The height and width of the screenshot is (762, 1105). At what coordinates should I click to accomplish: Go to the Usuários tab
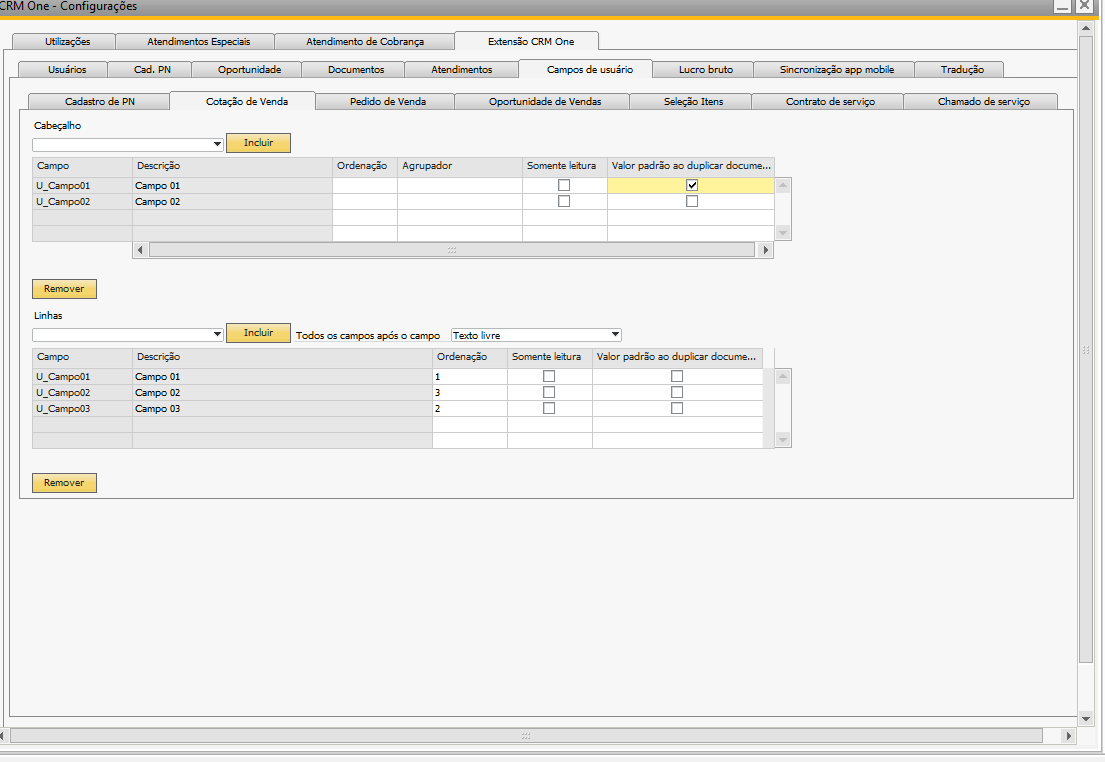click(67, 70)
